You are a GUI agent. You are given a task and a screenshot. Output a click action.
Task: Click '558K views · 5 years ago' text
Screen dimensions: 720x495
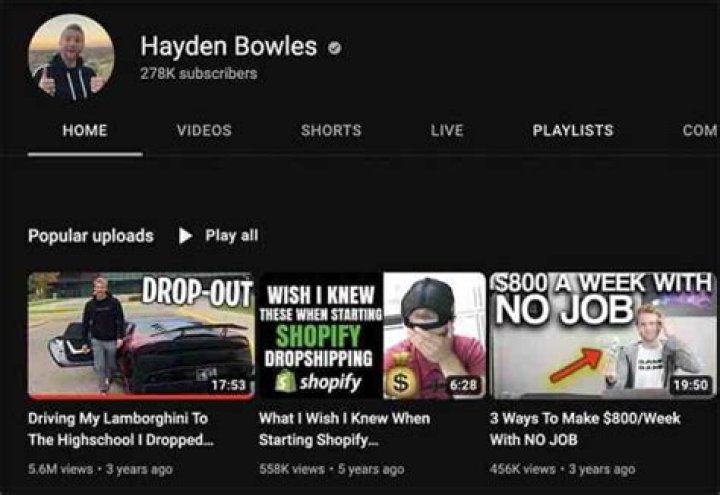[x=332, y=469]
